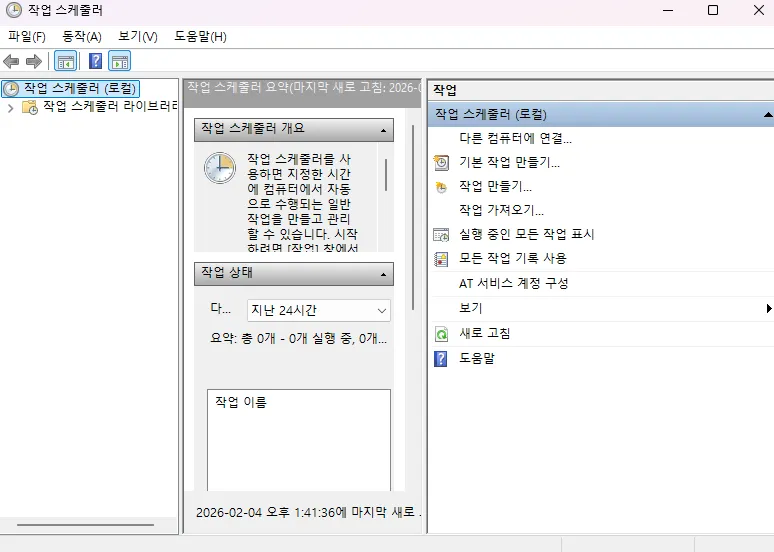Open the 보기(V) menu
Image resolution: width=774 pixels, height=552 pixels.
pyautogui.click(x=138, y=37)
